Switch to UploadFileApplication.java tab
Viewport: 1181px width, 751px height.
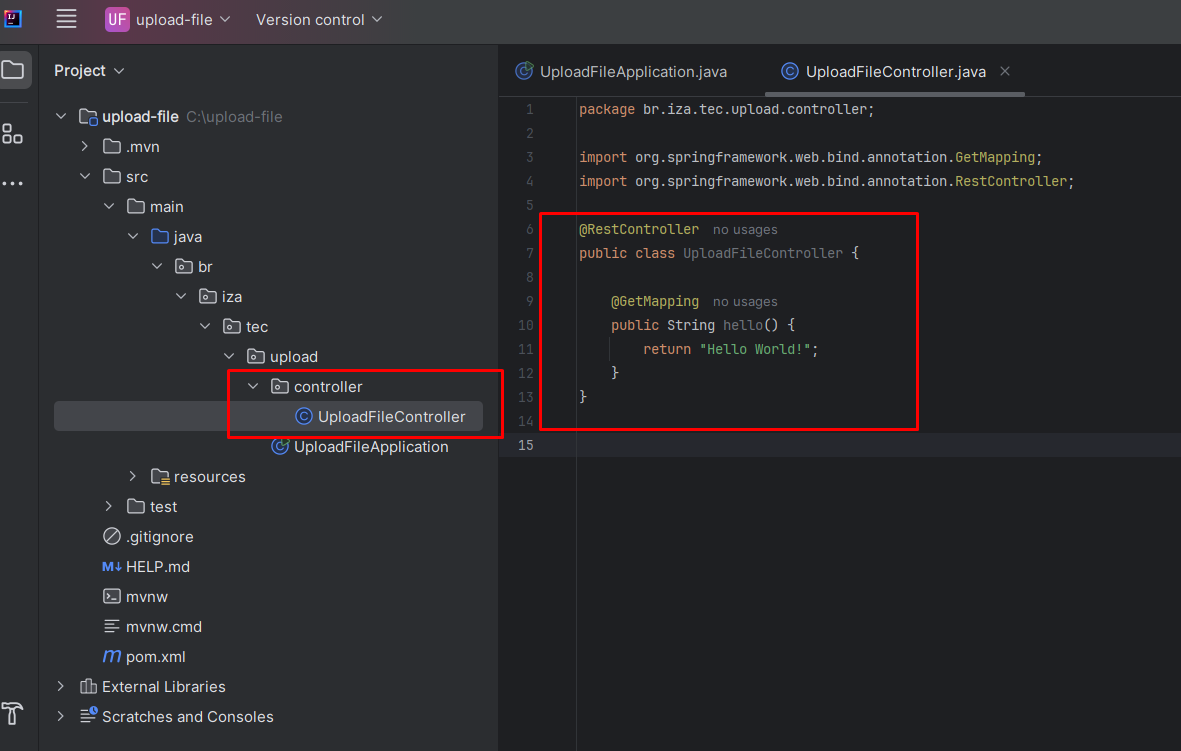[621, 72]
